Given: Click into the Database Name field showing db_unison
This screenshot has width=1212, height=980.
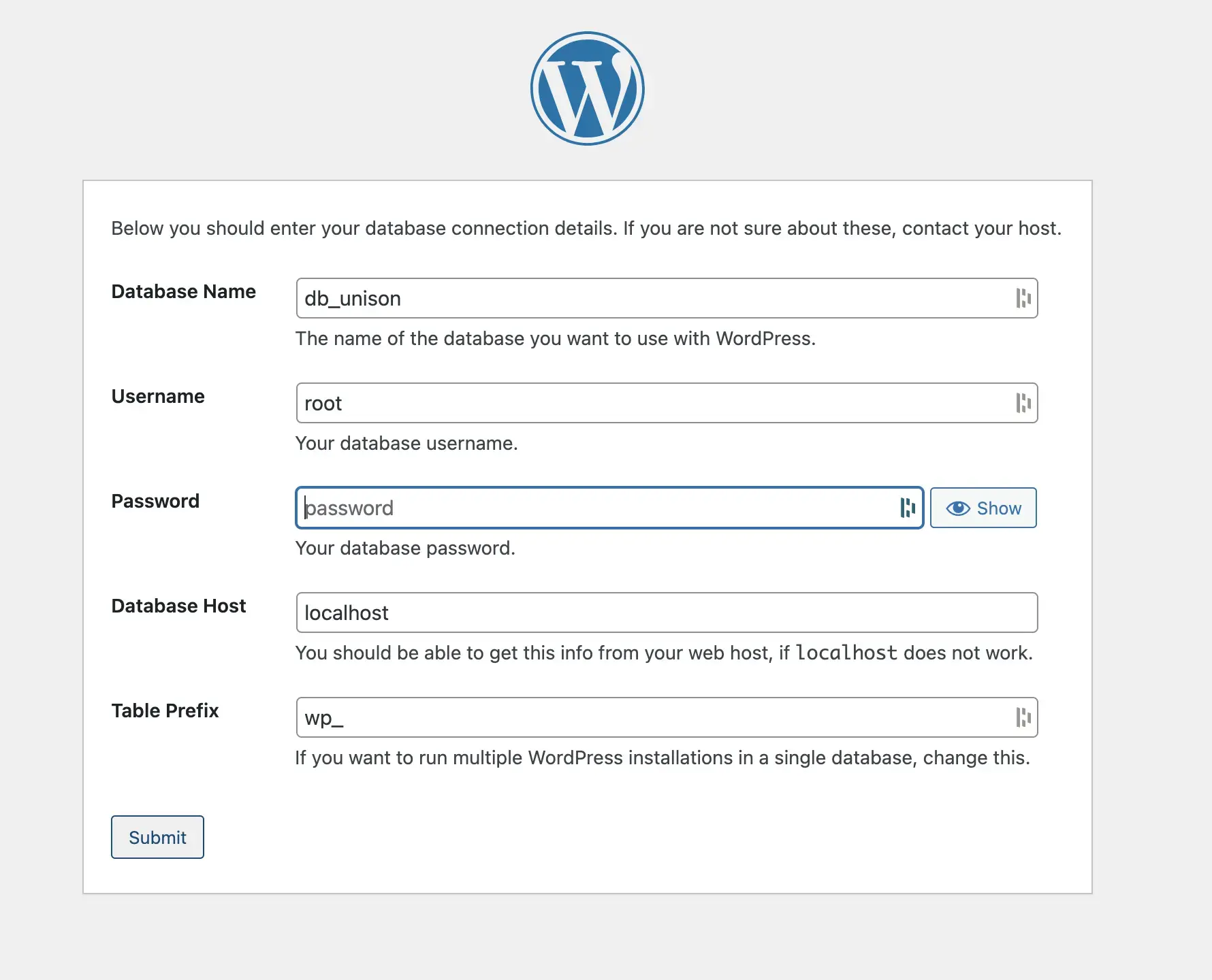Looking at the screenshot, I should [x=613, y=298].
